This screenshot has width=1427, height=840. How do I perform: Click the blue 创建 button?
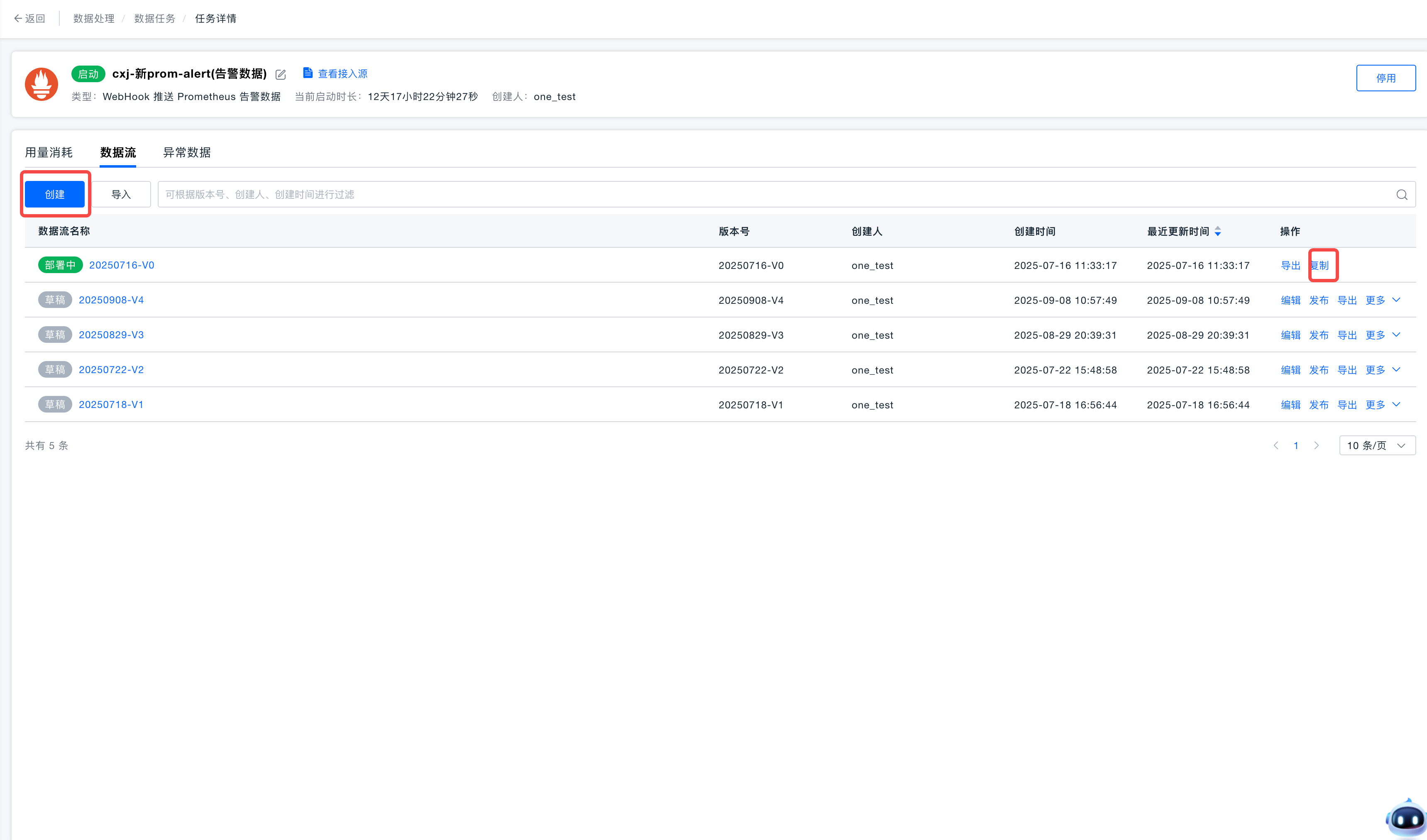55,194
